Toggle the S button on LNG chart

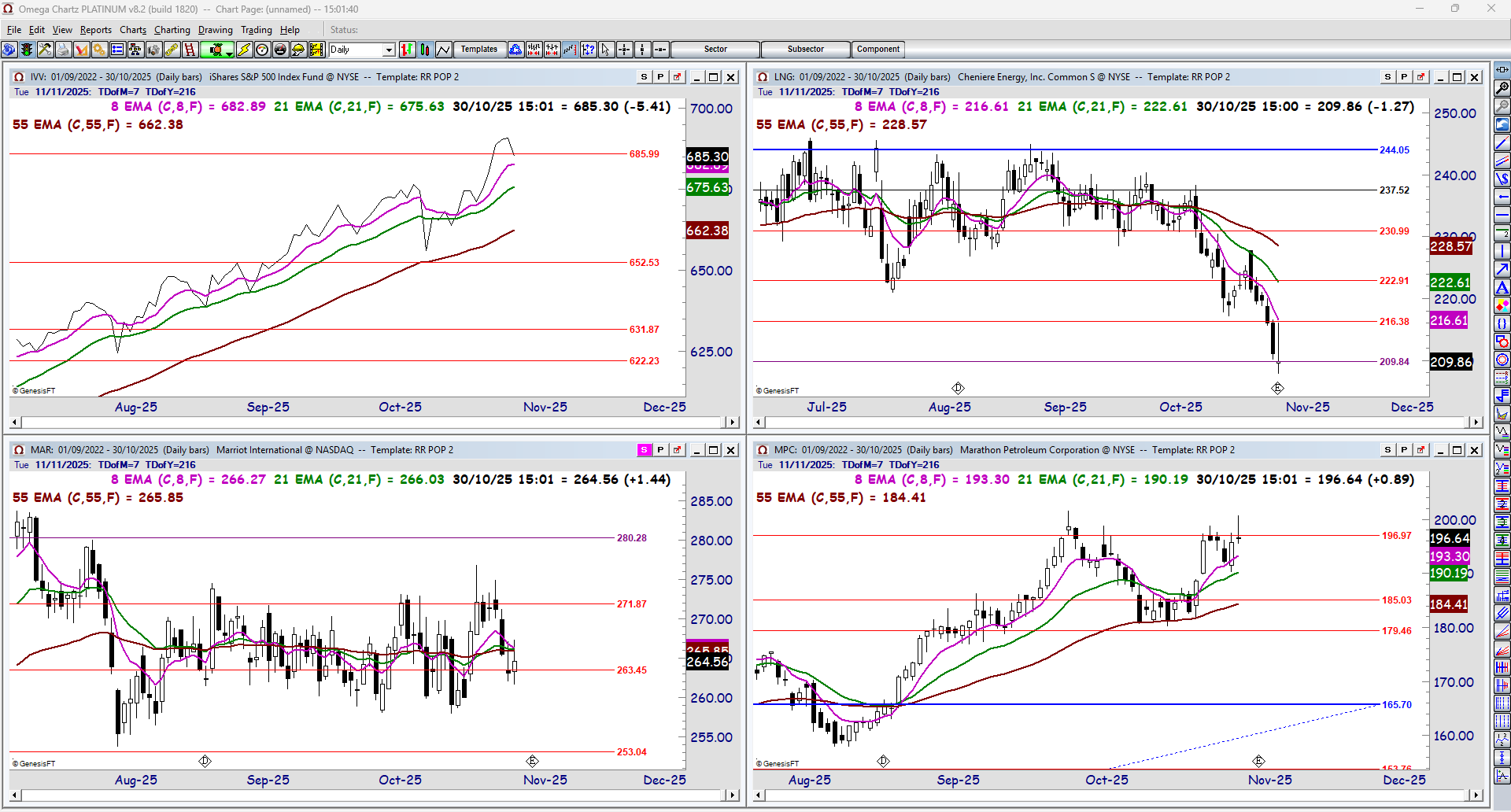click(1388, 77)
